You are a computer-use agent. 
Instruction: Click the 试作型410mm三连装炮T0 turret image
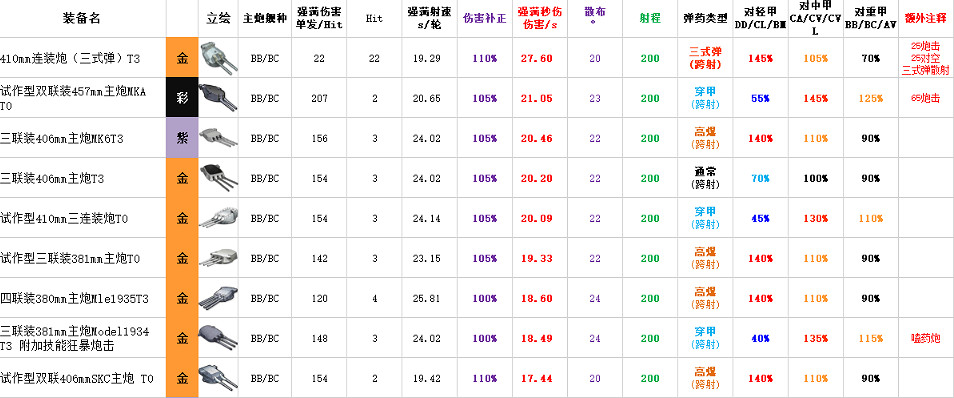[x=217, y=218]
